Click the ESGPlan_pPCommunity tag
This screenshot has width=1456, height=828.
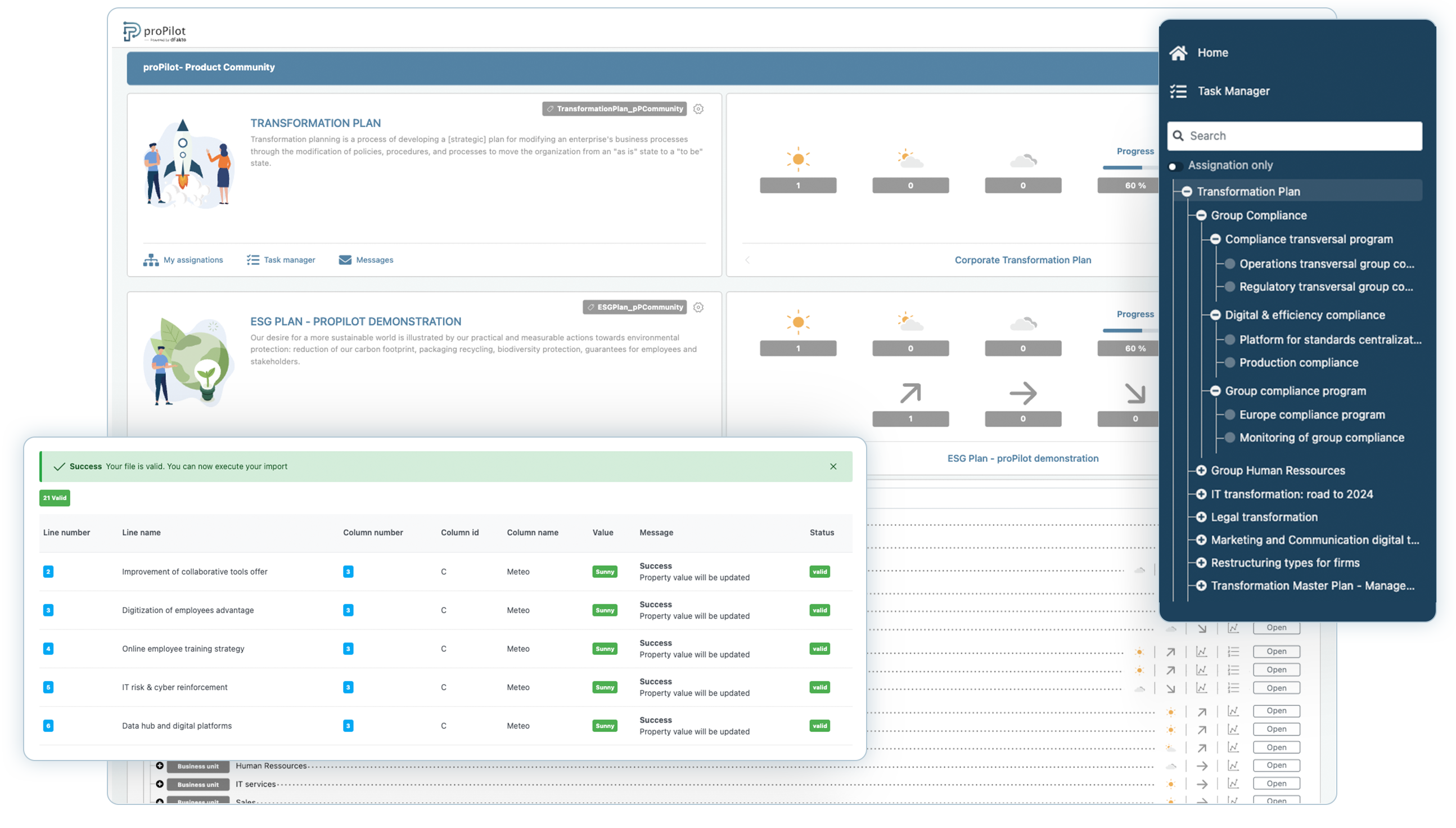[x=634, y=307]
